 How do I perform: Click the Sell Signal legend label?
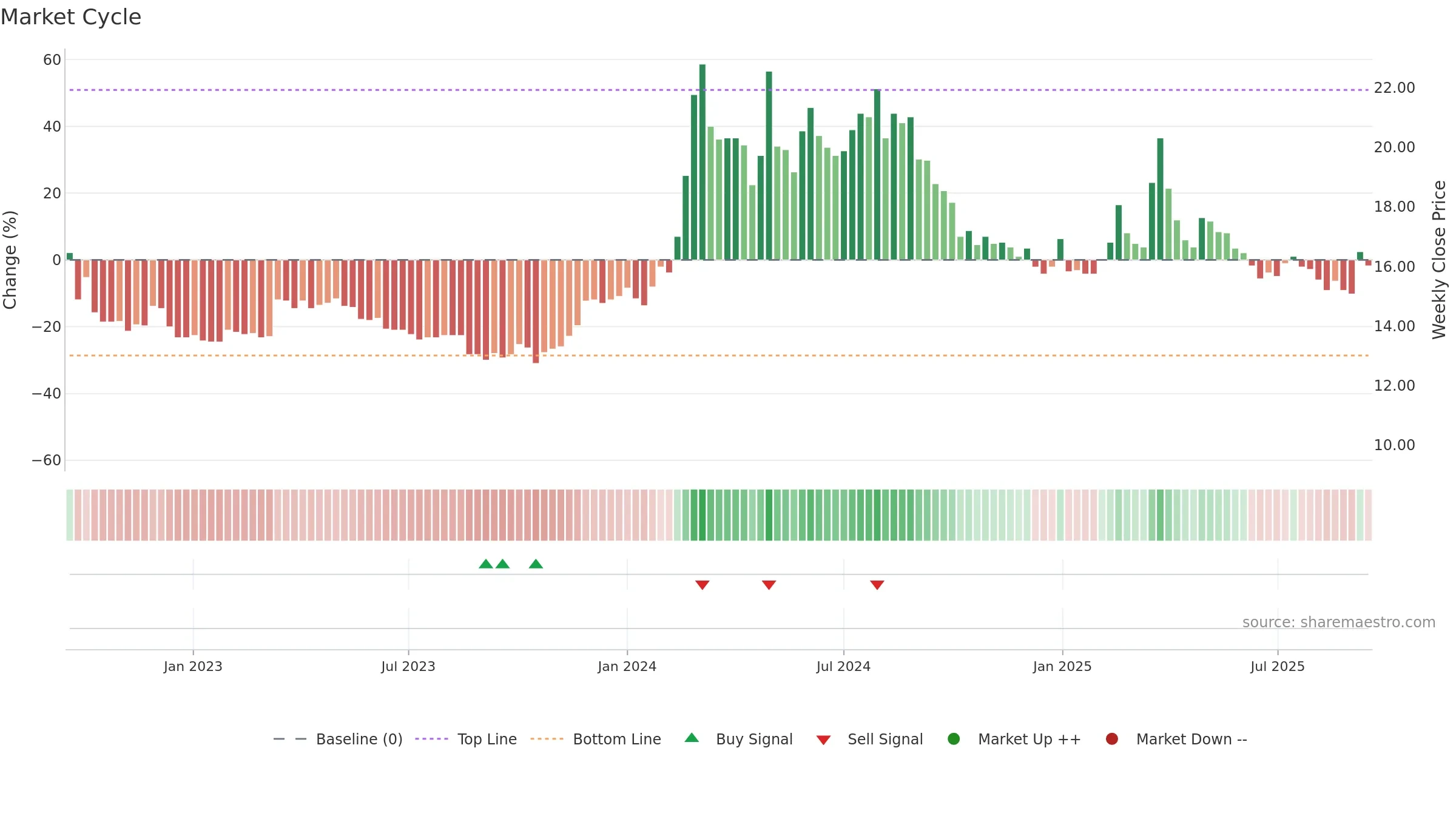[885, 739]
